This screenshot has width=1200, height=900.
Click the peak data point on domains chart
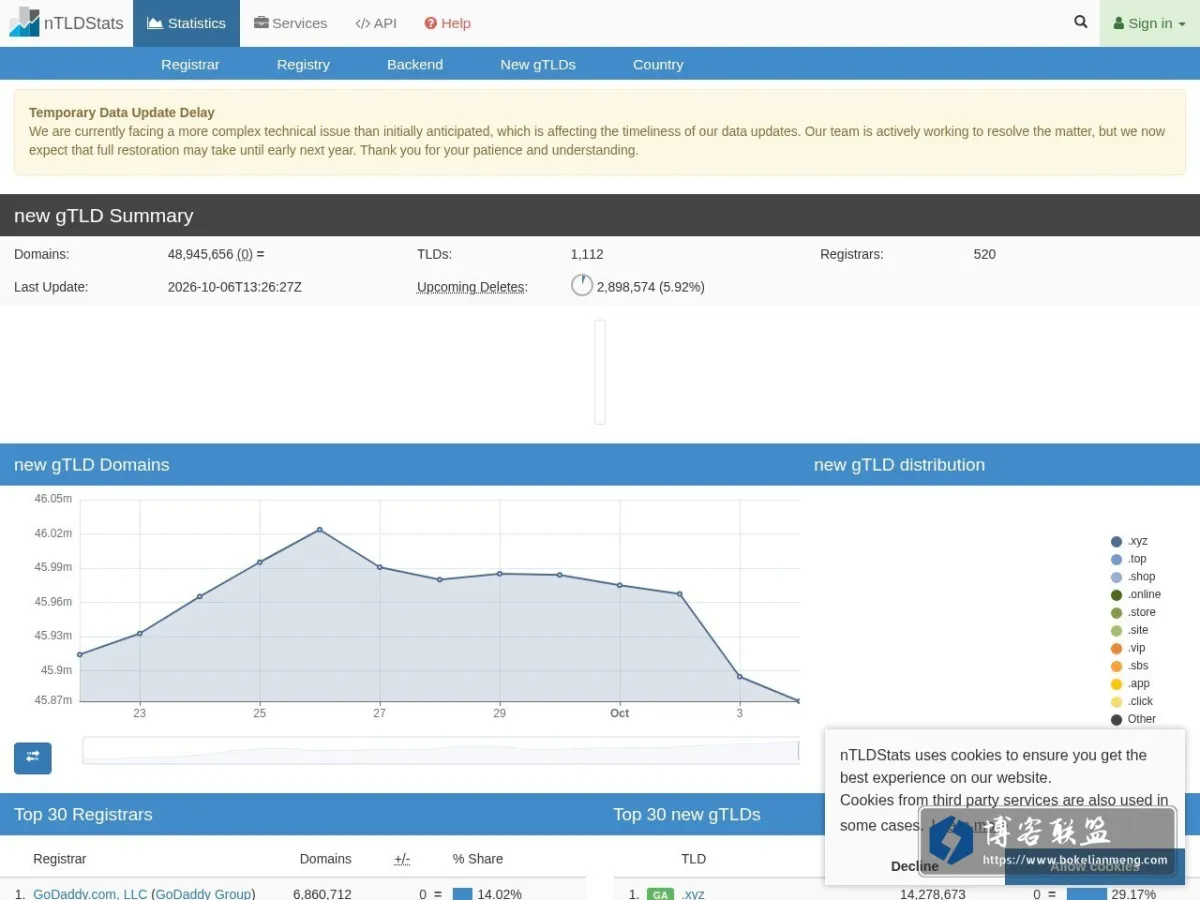[320, 529]
